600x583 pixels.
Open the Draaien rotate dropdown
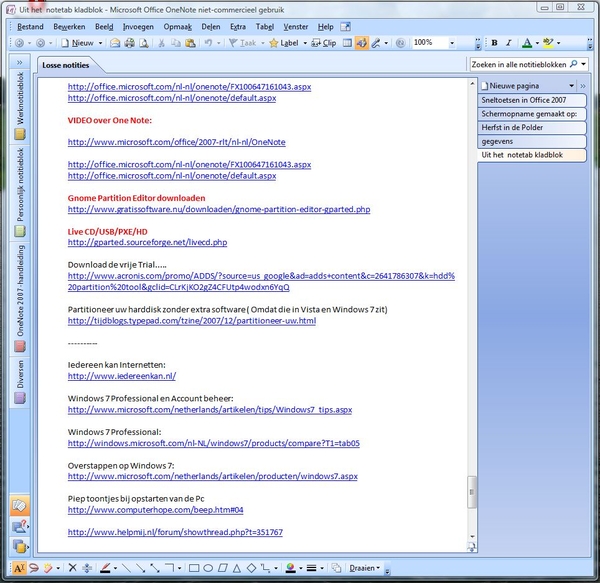(364, 568)
